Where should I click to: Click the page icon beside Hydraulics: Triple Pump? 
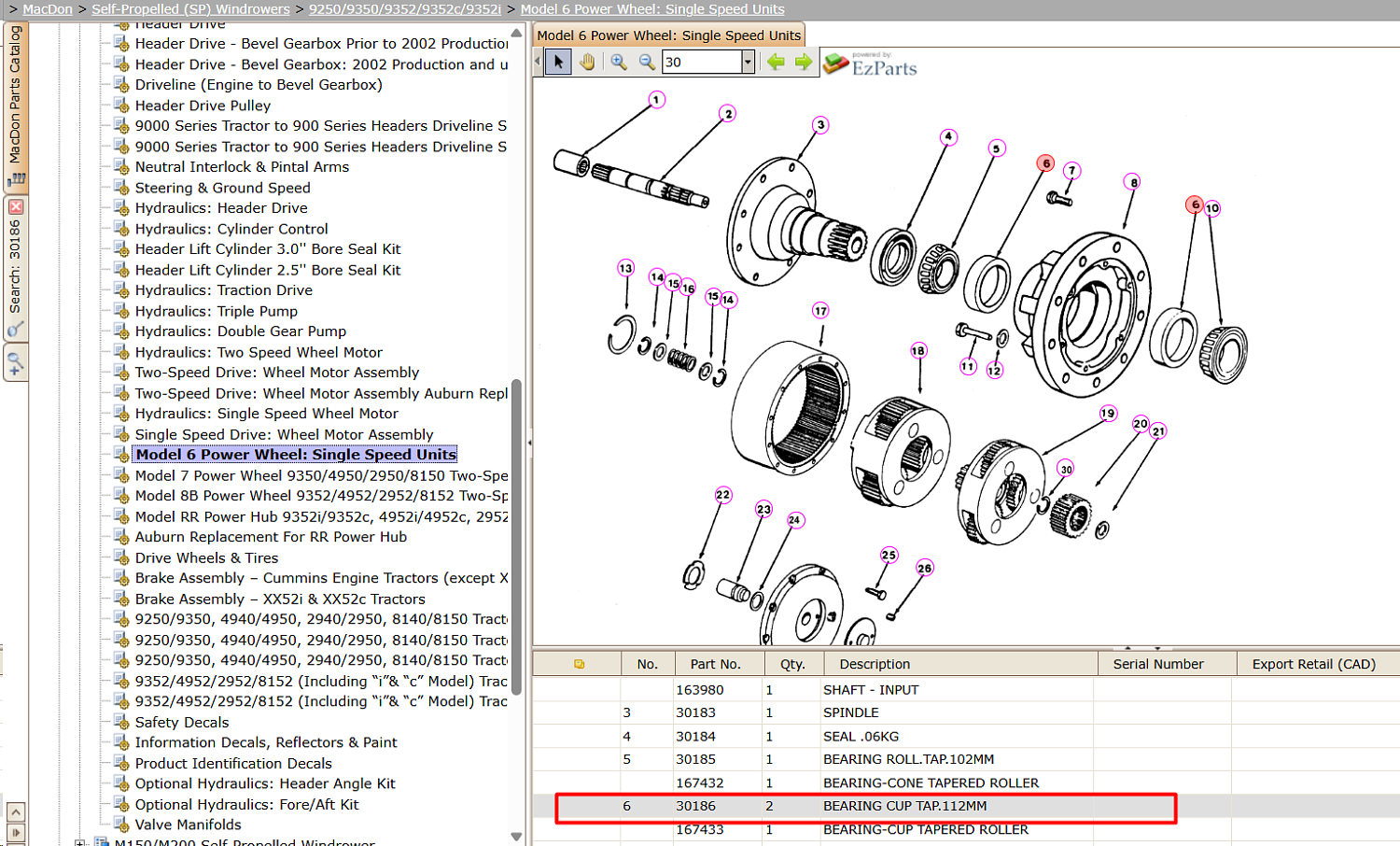pos(121,311)
